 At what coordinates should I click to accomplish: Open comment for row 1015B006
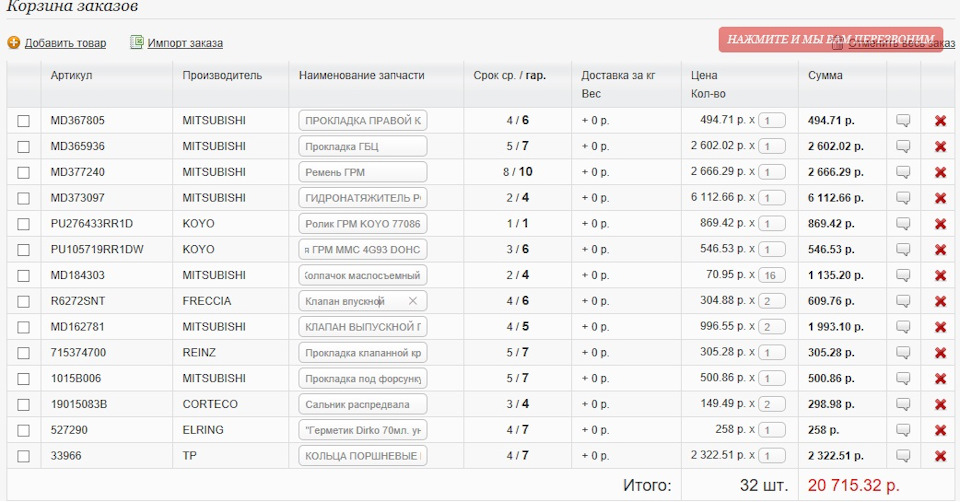(903, 378)
